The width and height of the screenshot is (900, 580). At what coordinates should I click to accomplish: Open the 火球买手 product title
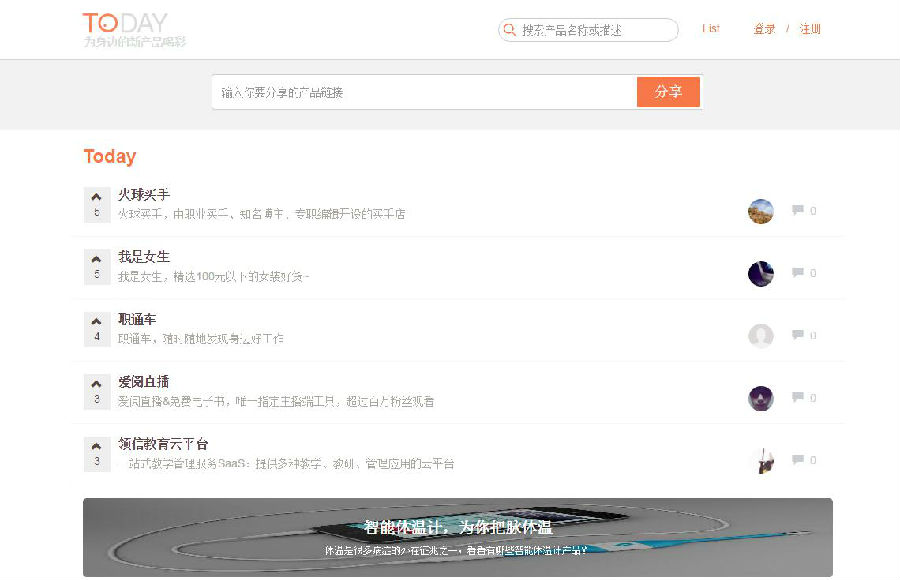[143, 193]
